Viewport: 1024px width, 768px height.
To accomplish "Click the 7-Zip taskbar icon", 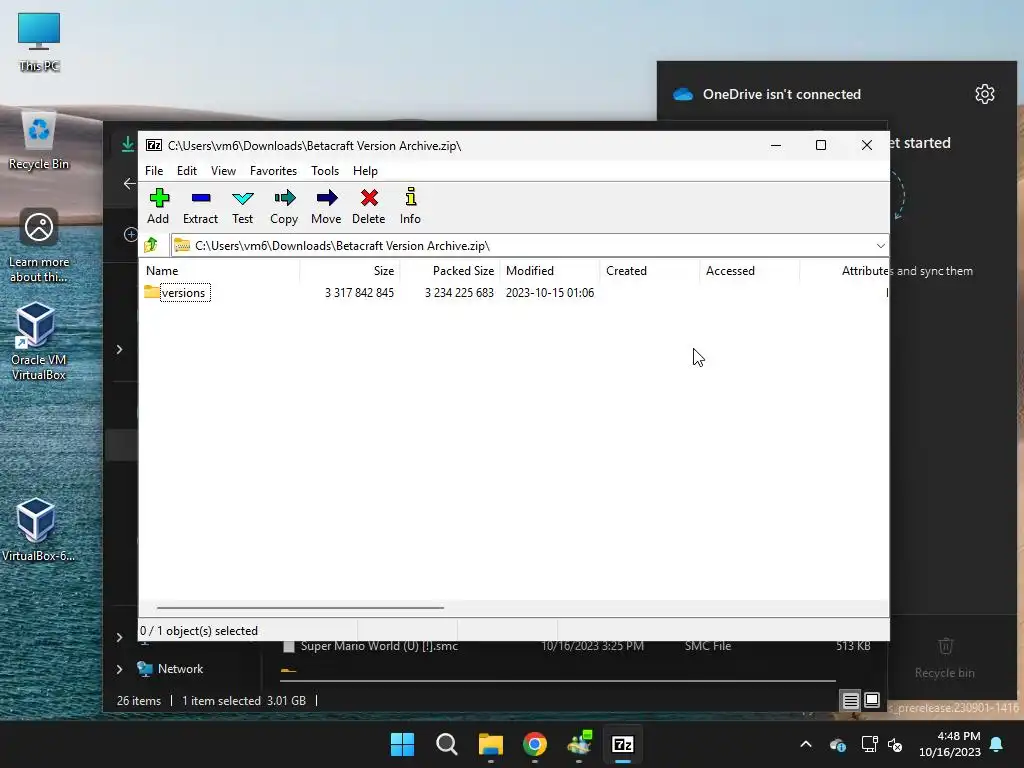I will coord(622,744).
